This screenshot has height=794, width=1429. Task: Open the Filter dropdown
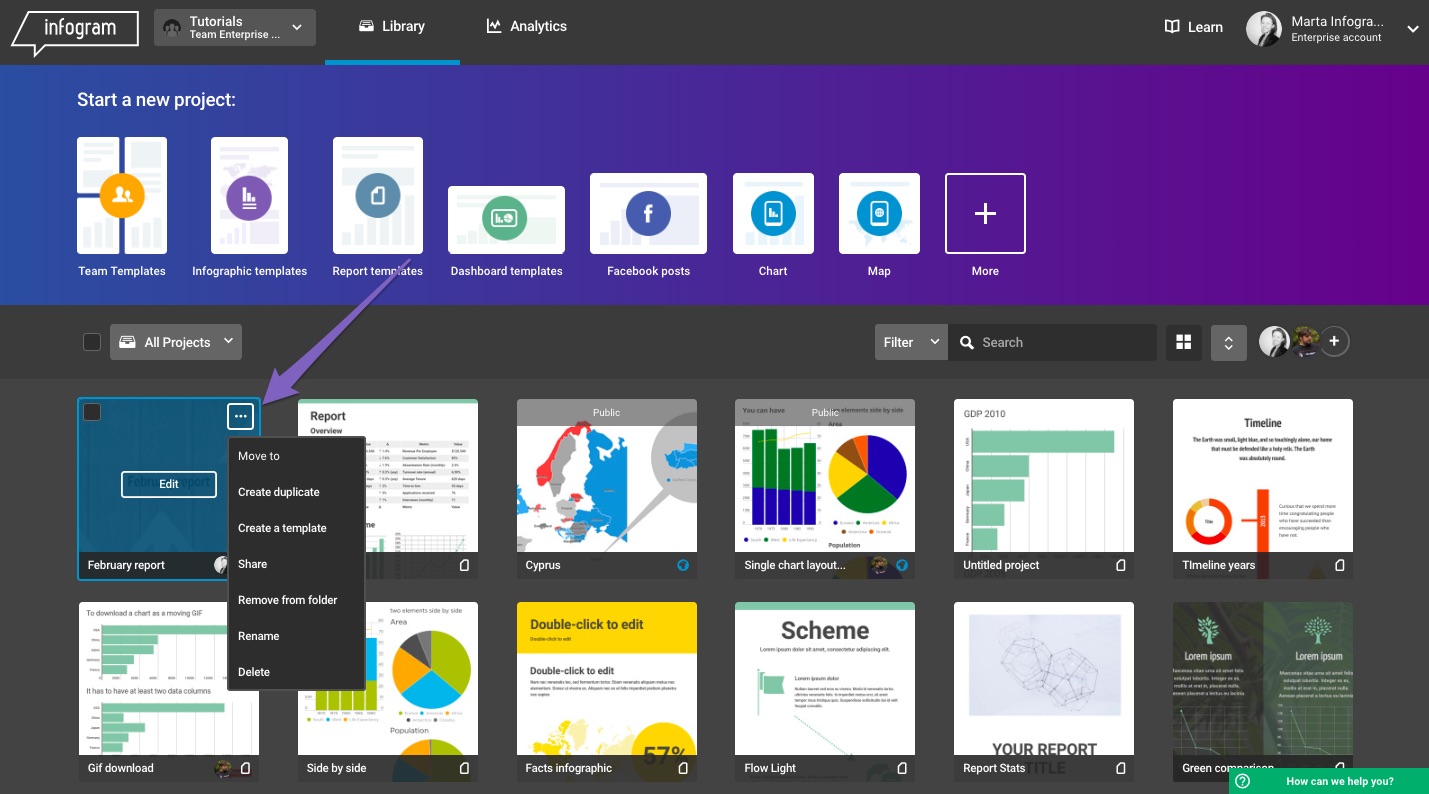click(910, 342)
